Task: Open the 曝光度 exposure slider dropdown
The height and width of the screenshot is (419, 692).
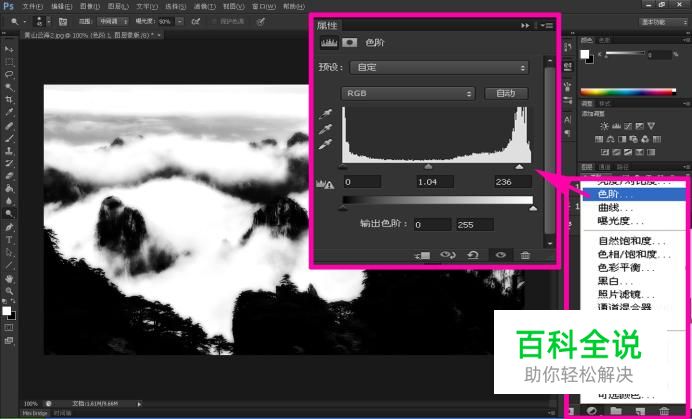Action: coord(180,21)
